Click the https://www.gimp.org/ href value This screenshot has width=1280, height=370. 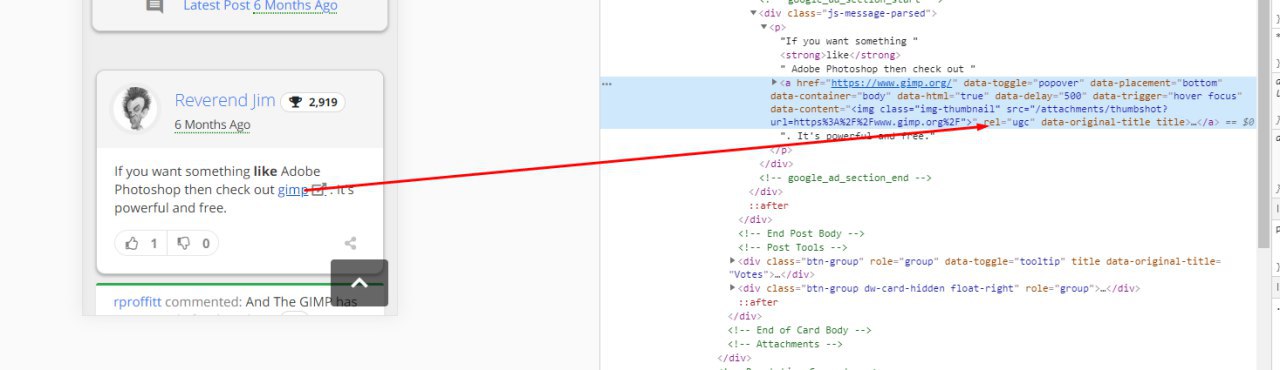(x=893, y=83)
